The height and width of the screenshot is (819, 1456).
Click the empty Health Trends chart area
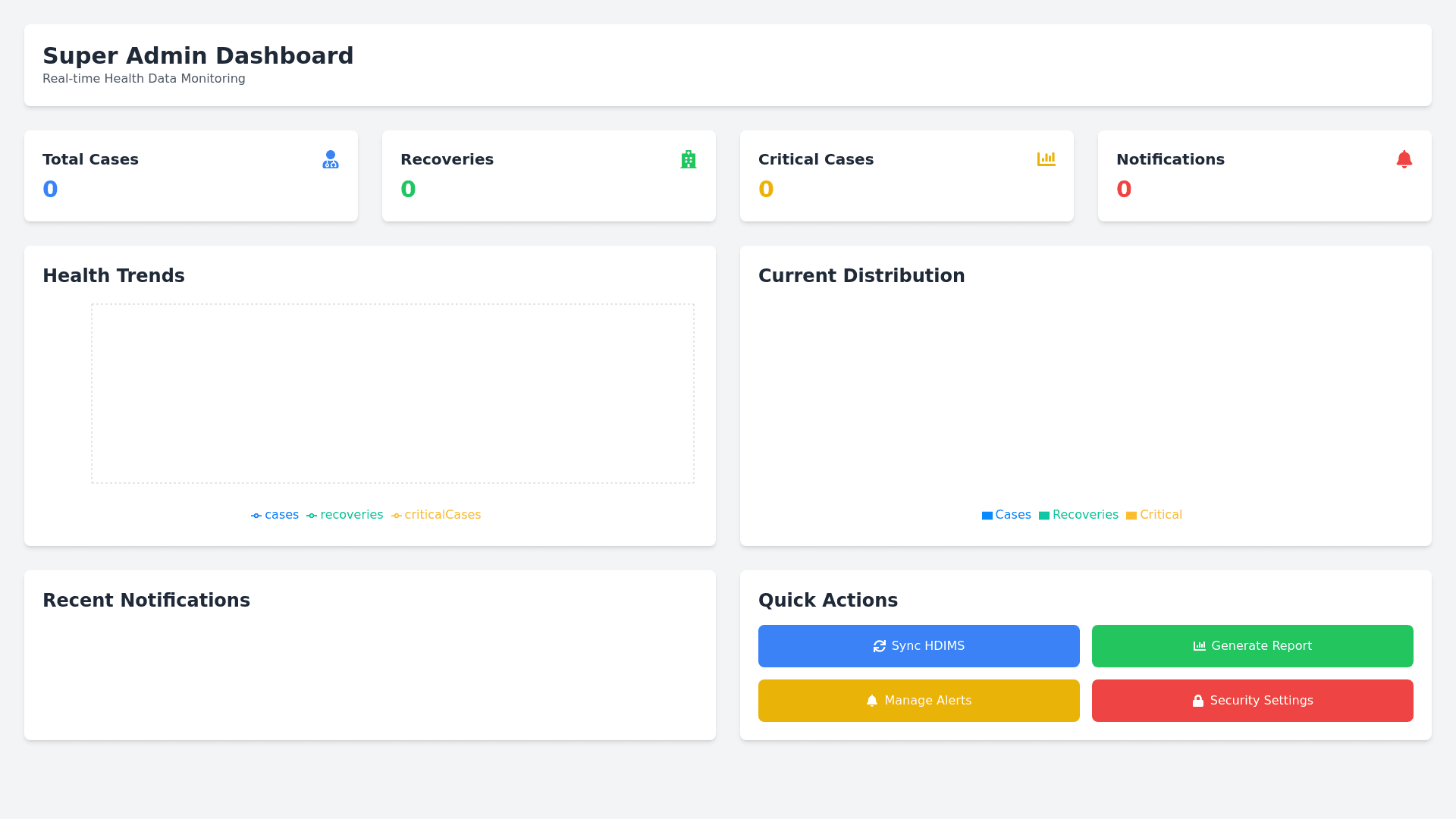coord(393,394)
